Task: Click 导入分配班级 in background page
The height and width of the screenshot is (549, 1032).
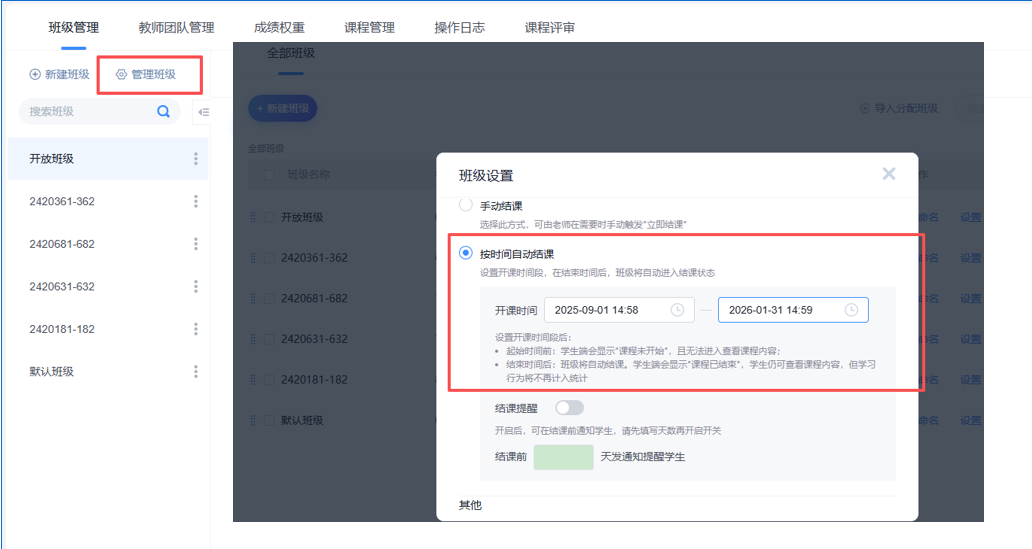Action: [x=899, y=108]
